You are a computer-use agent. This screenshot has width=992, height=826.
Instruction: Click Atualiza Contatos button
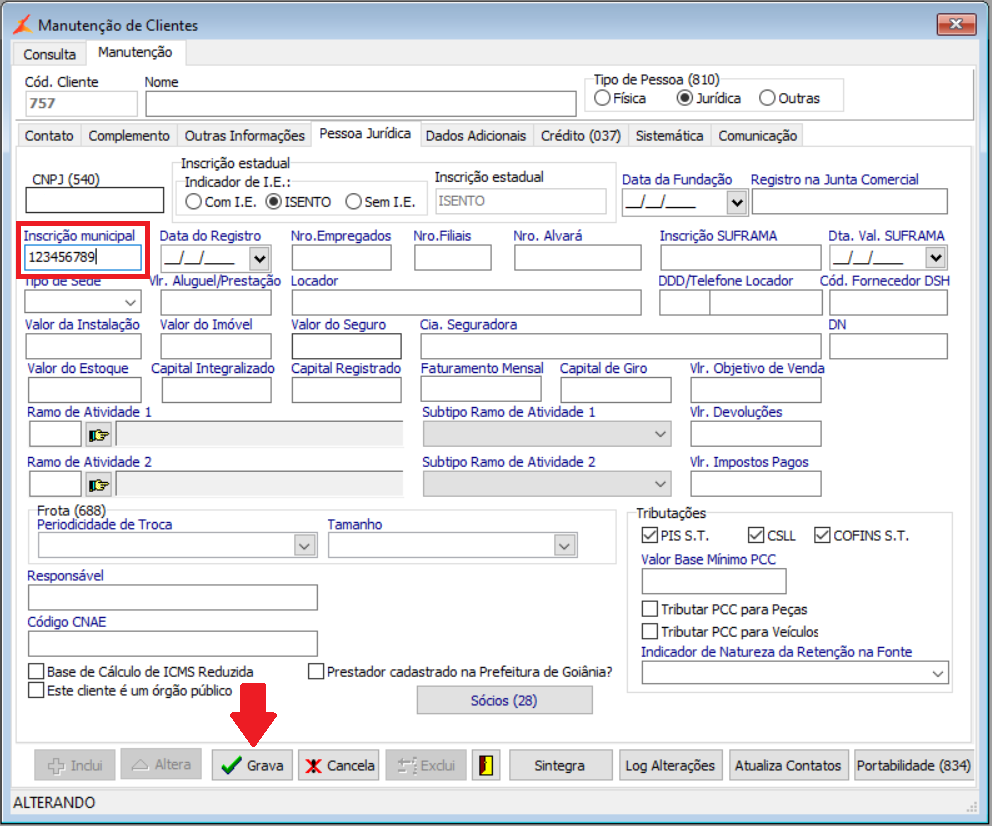tap(788, 765)
